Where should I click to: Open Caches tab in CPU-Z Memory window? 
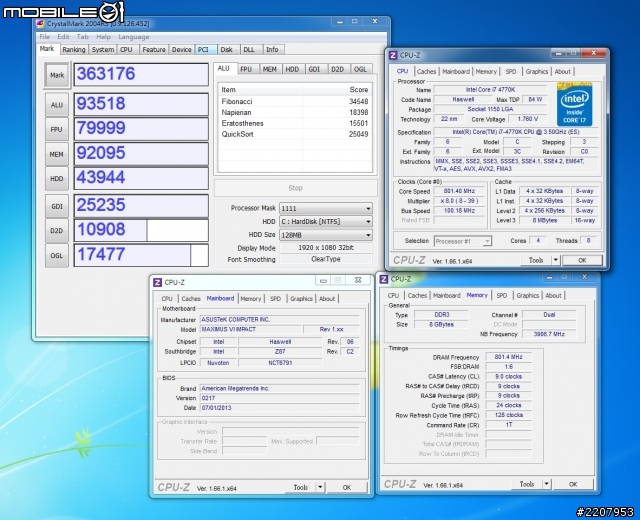pyautogui.click(x=417, y=296)
